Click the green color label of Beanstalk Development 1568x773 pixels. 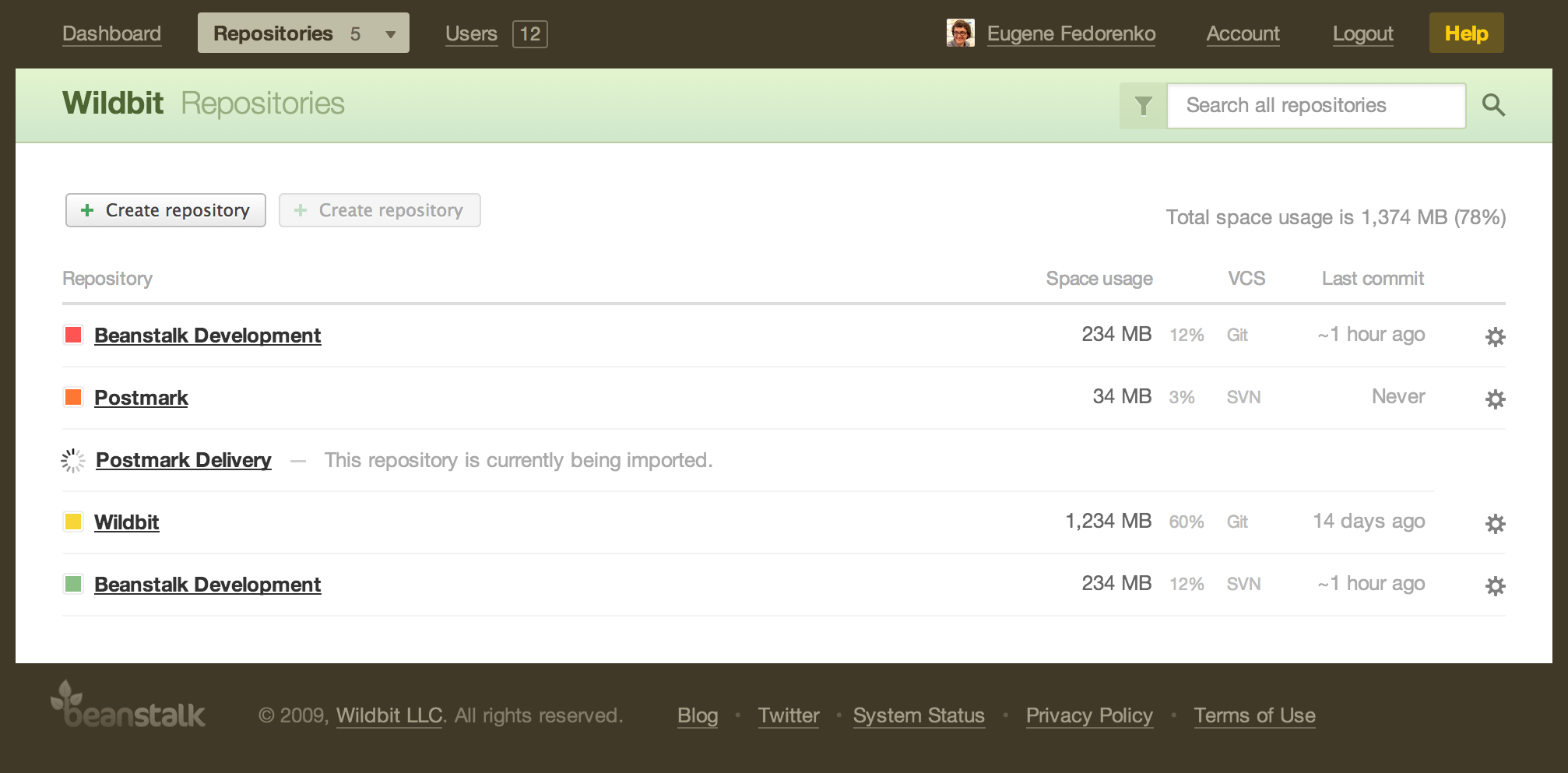[73, 584]
